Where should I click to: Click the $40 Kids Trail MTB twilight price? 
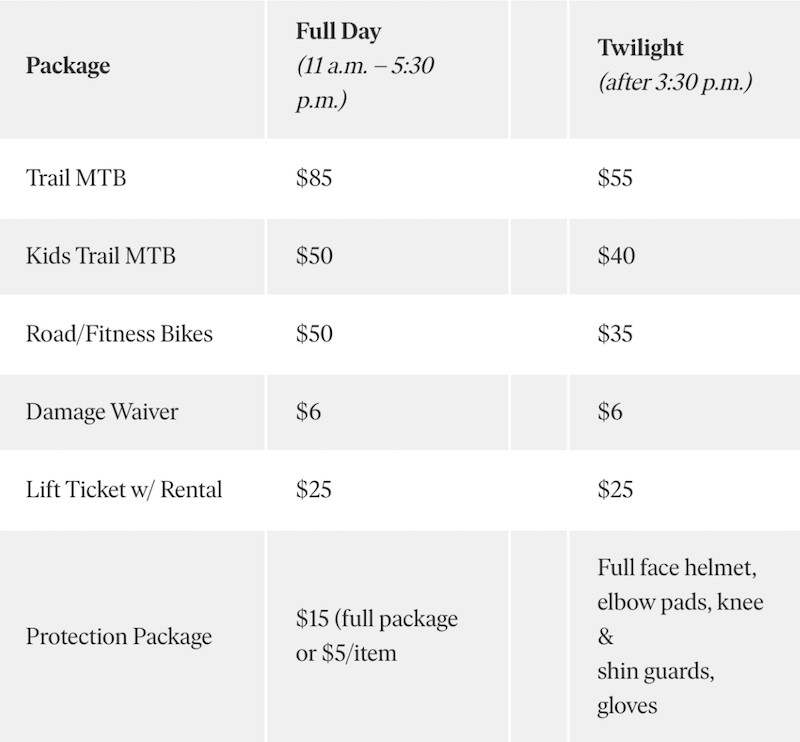616,256
